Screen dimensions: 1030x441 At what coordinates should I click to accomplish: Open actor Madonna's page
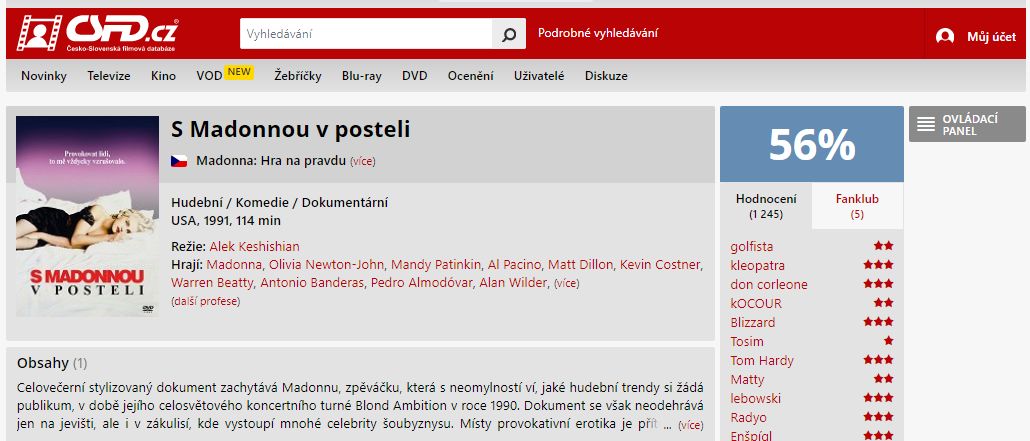pos(235,265)
